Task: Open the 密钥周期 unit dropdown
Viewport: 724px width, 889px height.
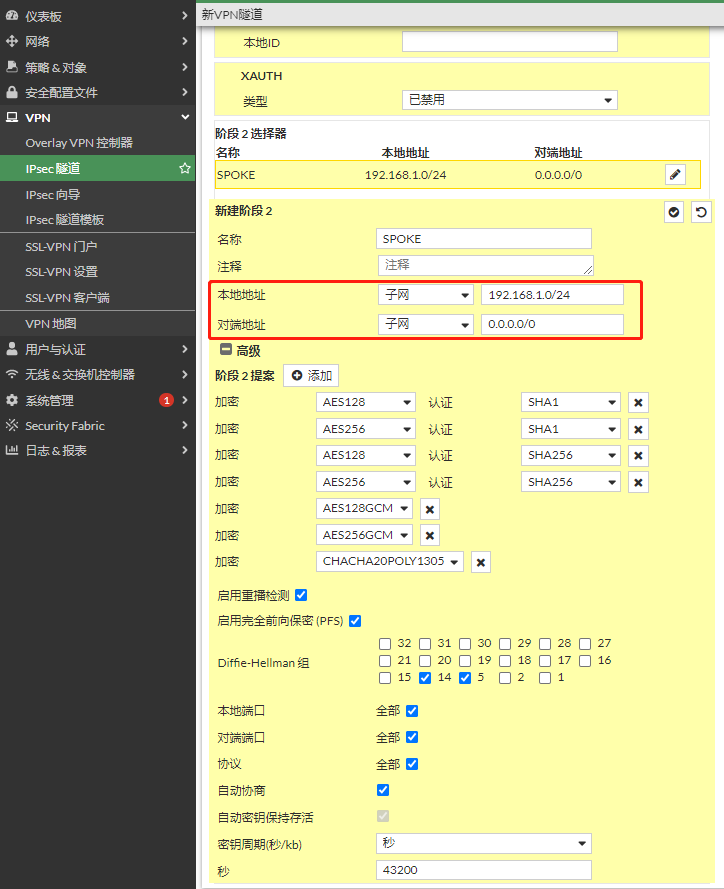Action: click(x=483, y=843)
